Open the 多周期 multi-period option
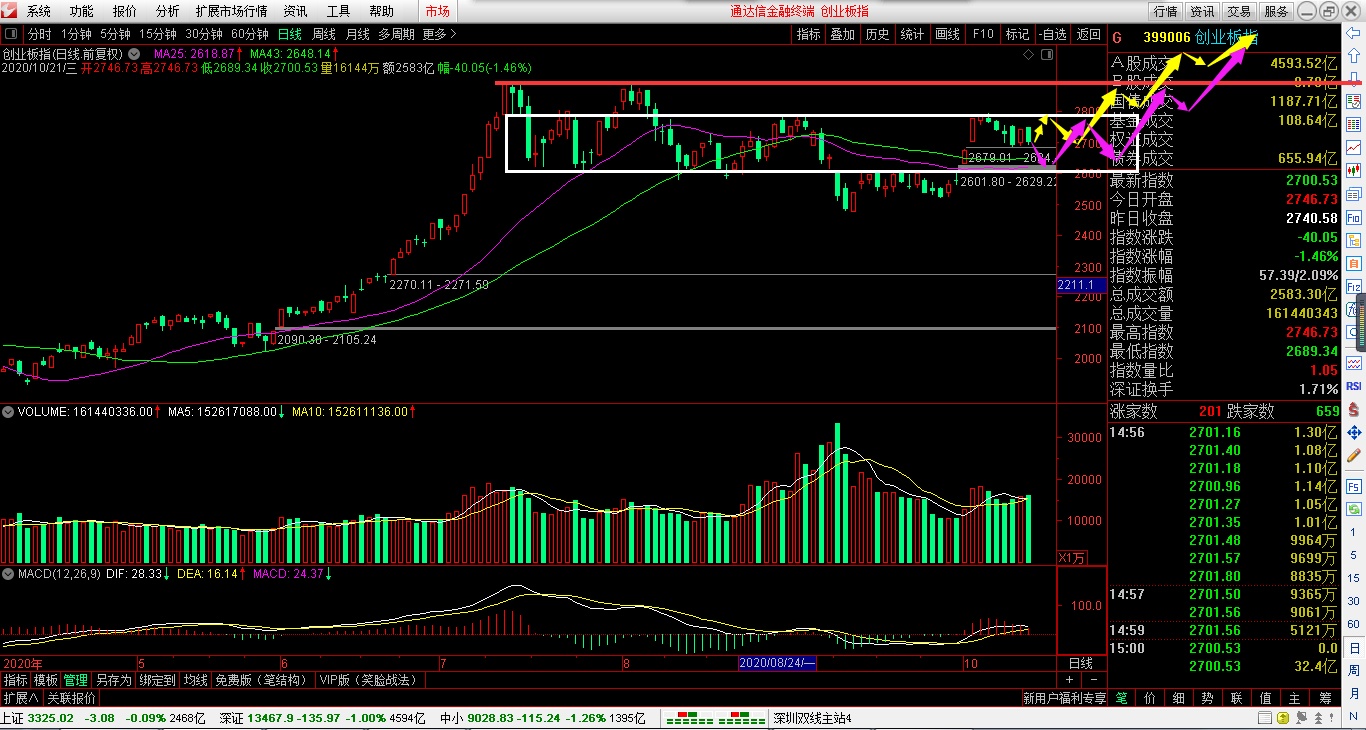 click(x=396, y=34)
